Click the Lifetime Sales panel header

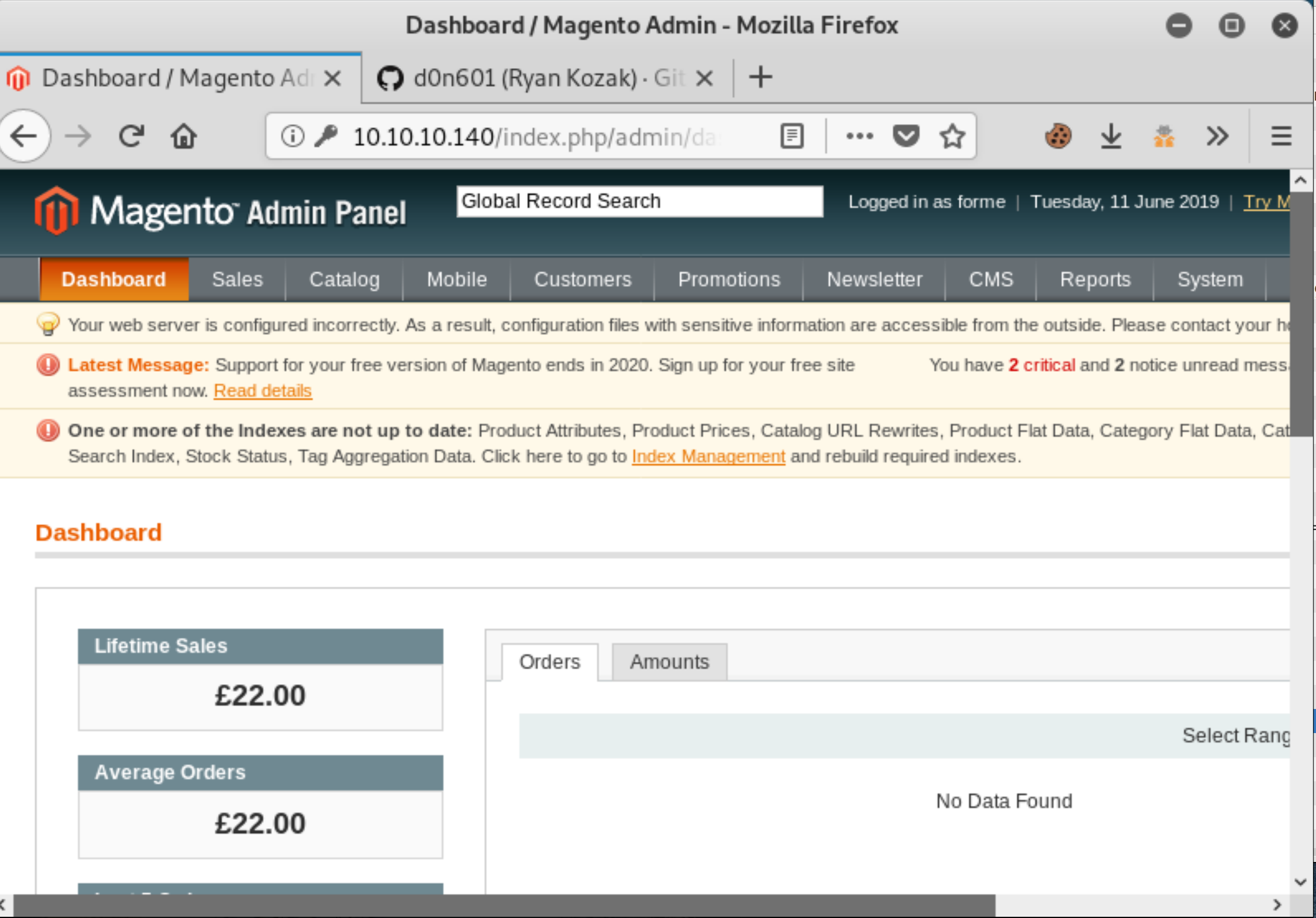tap(260, 646)
